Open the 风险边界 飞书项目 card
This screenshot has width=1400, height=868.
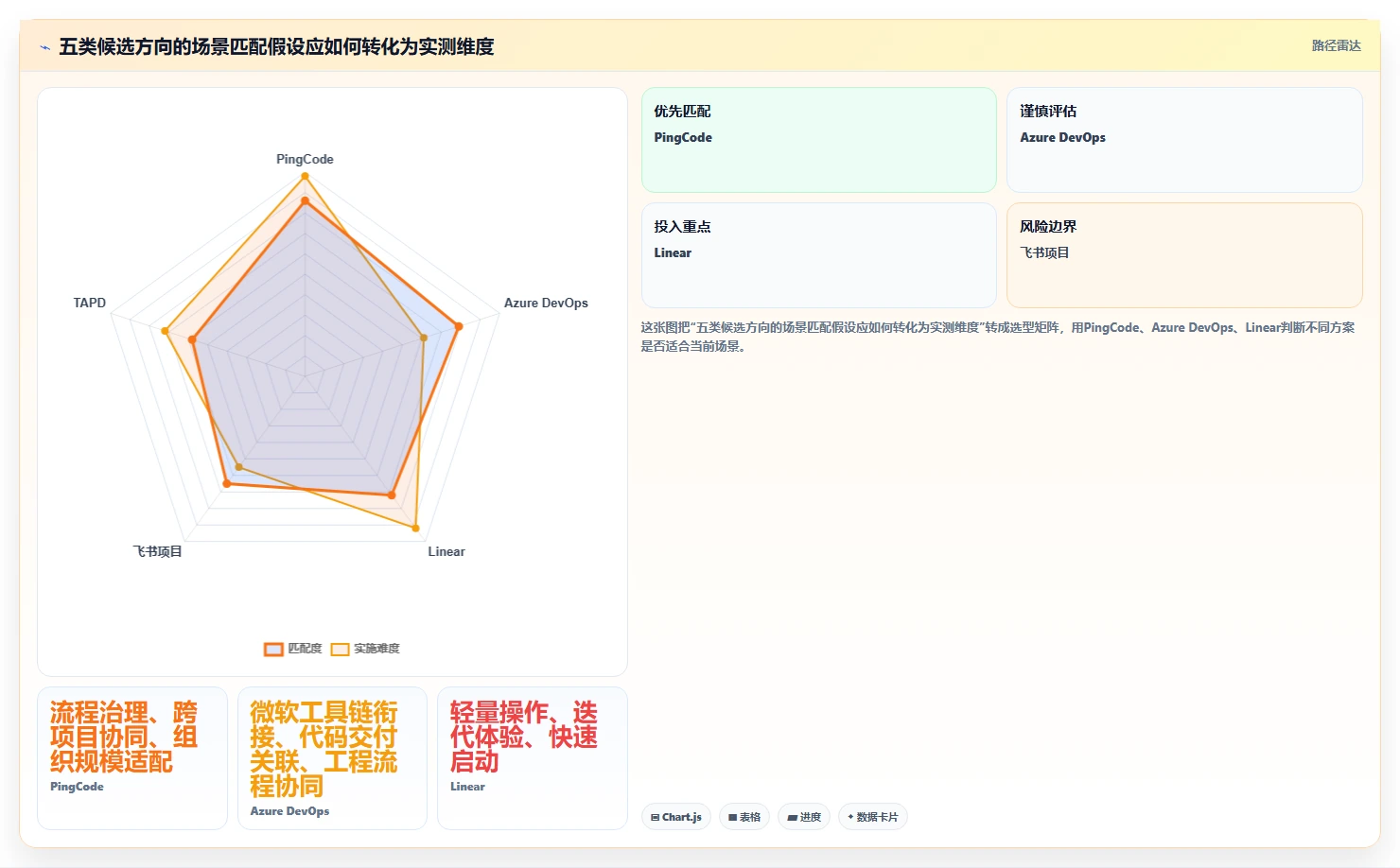point(1184,255)
